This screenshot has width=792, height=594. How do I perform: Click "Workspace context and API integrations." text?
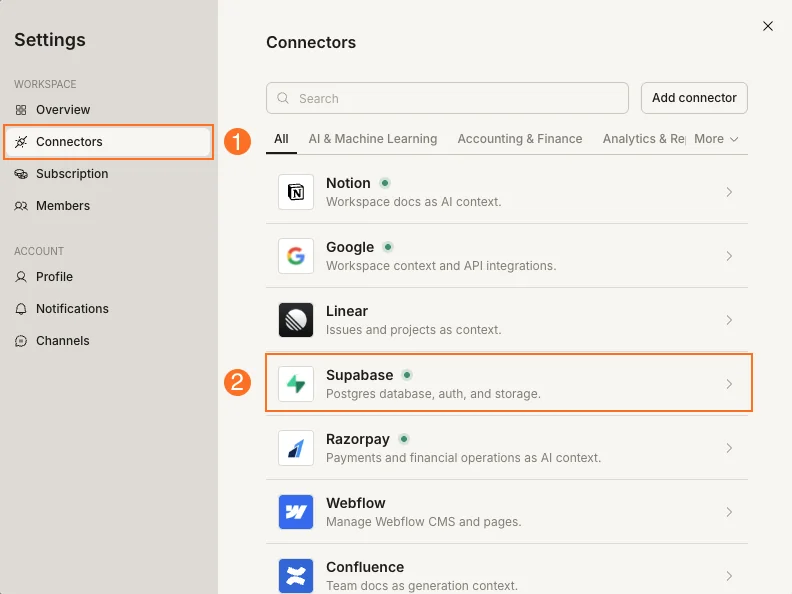tap(441, 266)
